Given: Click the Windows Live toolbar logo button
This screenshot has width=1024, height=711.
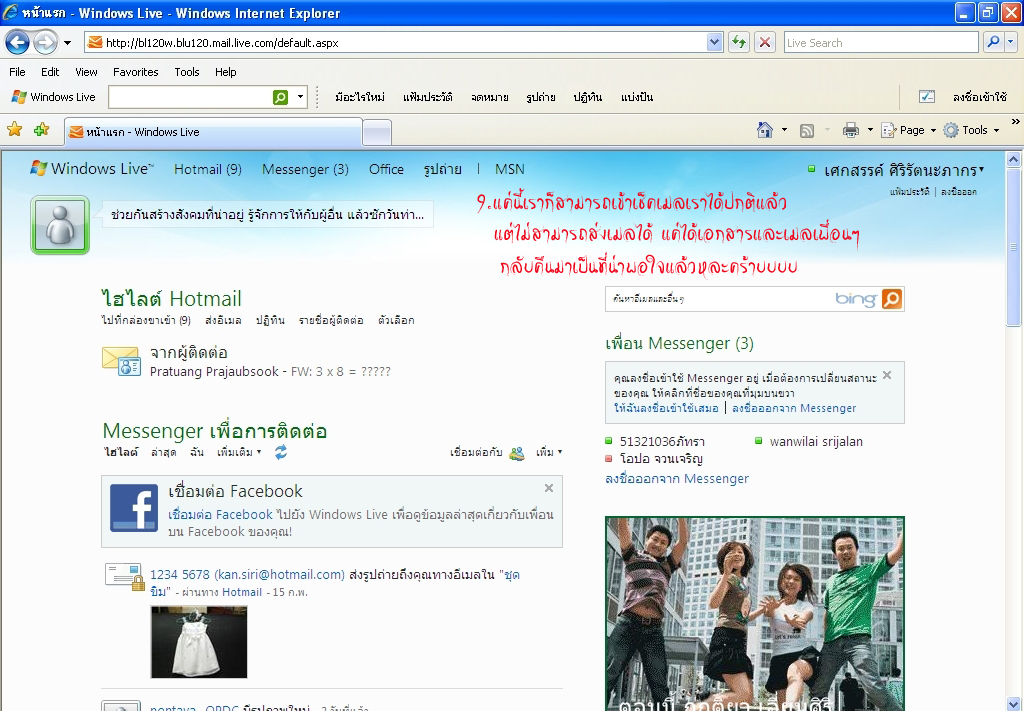Looking at the screenshot, I should click(x=54, y=97).
